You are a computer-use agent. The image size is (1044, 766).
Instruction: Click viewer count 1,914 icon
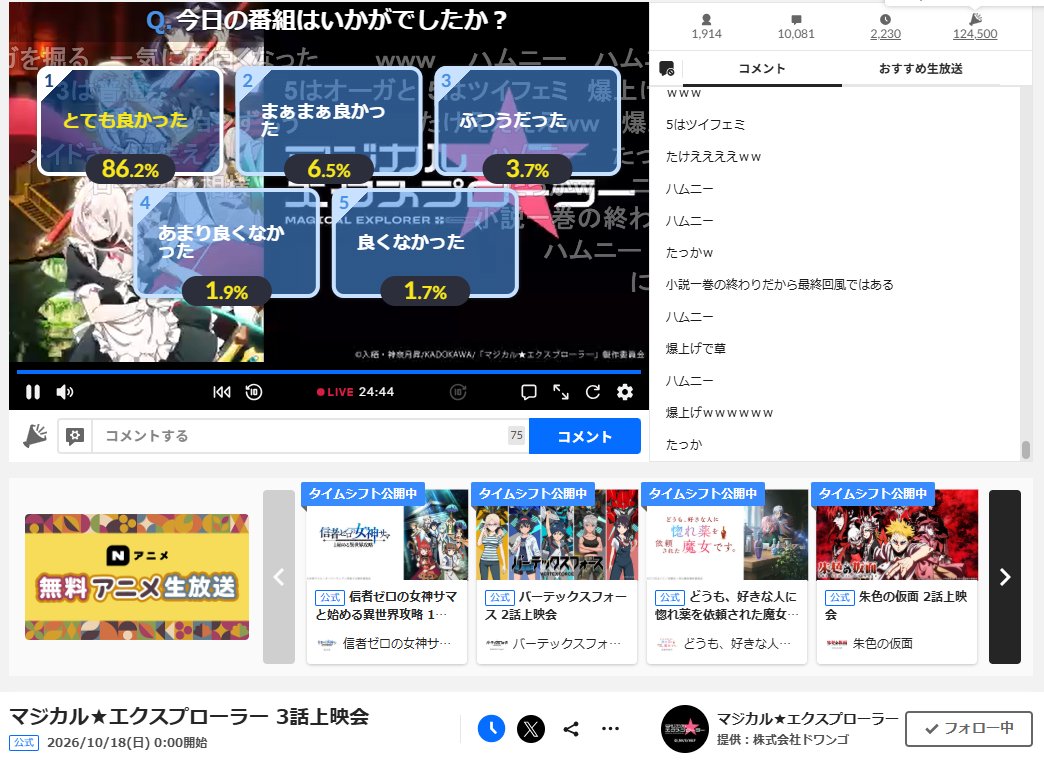pos(706,19)
